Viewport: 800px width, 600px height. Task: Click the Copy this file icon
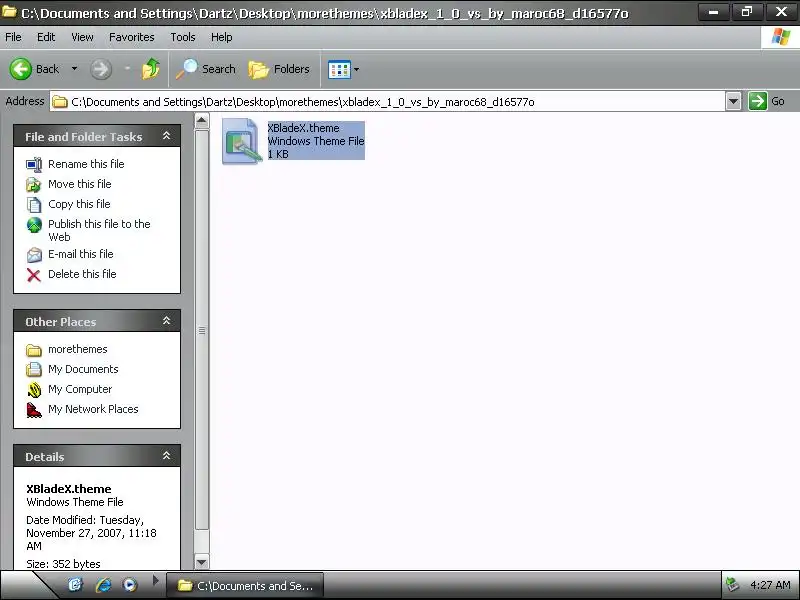click(34, 205)
